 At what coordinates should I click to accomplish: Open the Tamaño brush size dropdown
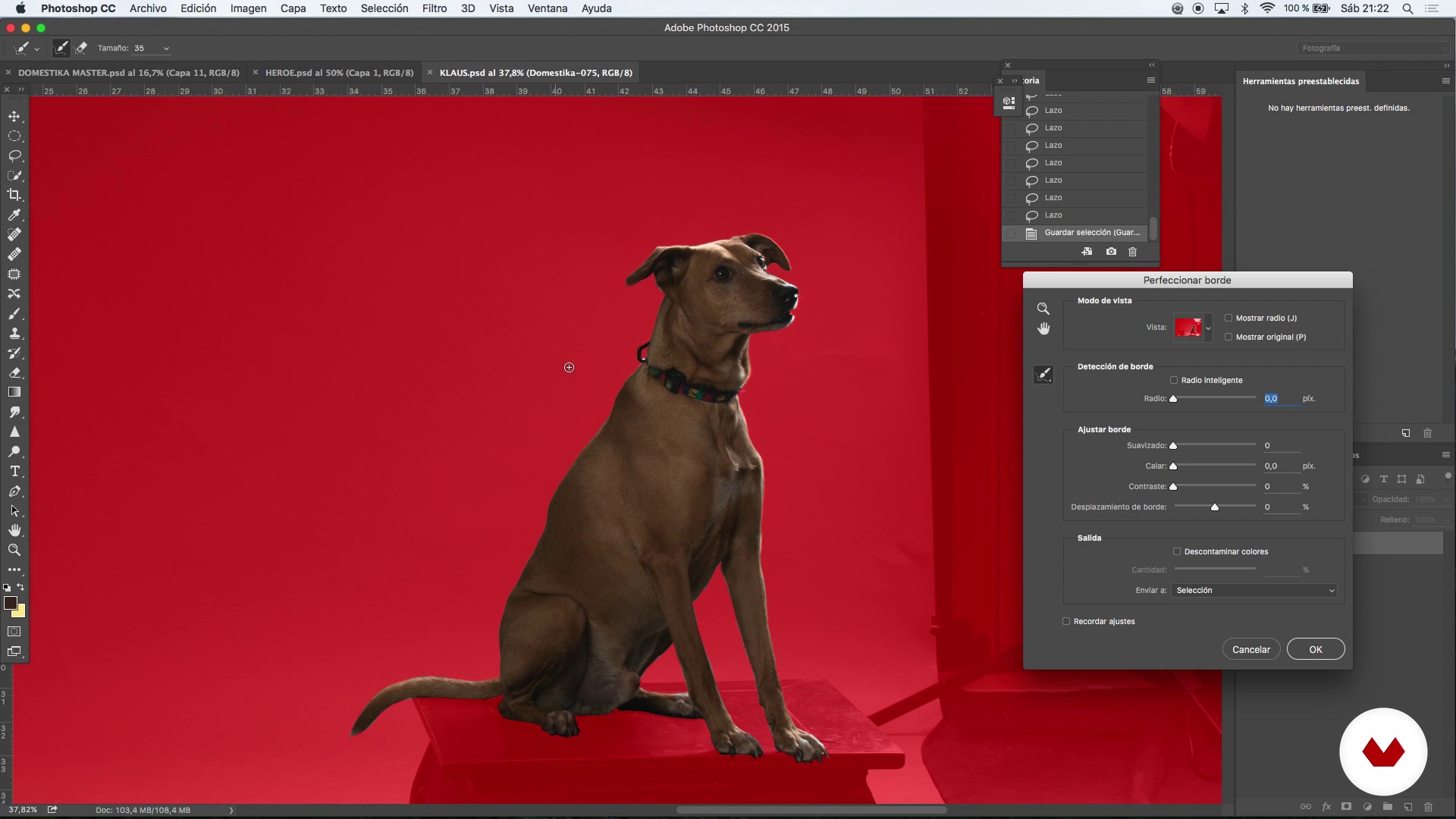coord(166,49)
